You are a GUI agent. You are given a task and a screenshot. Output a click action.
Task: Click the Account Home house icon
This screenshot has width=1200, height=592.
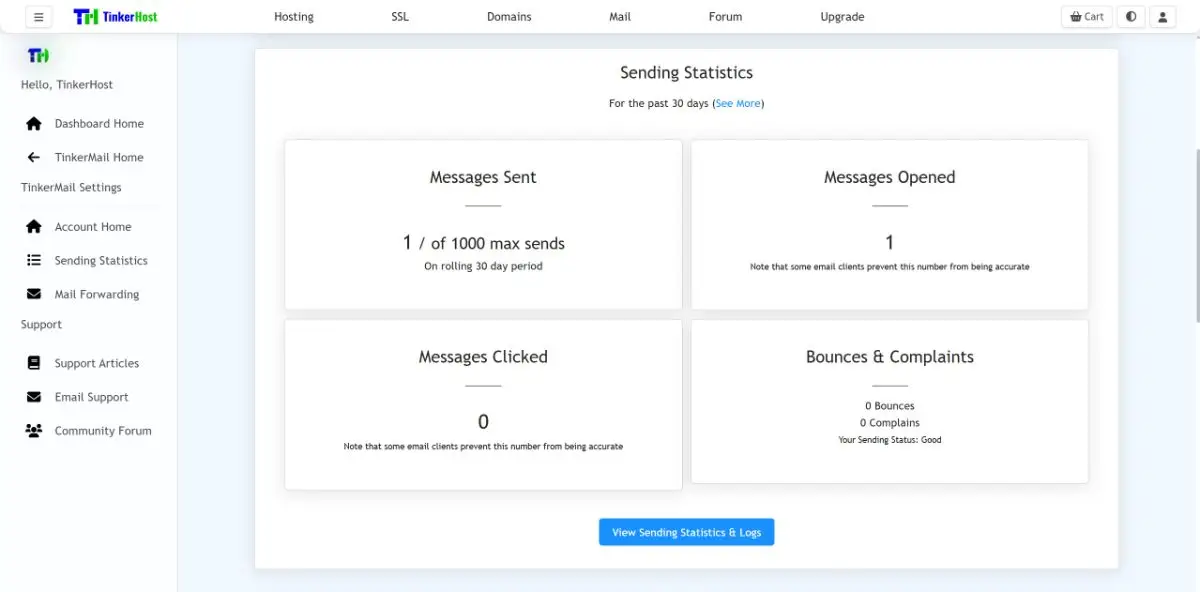[x=34, y=227]
